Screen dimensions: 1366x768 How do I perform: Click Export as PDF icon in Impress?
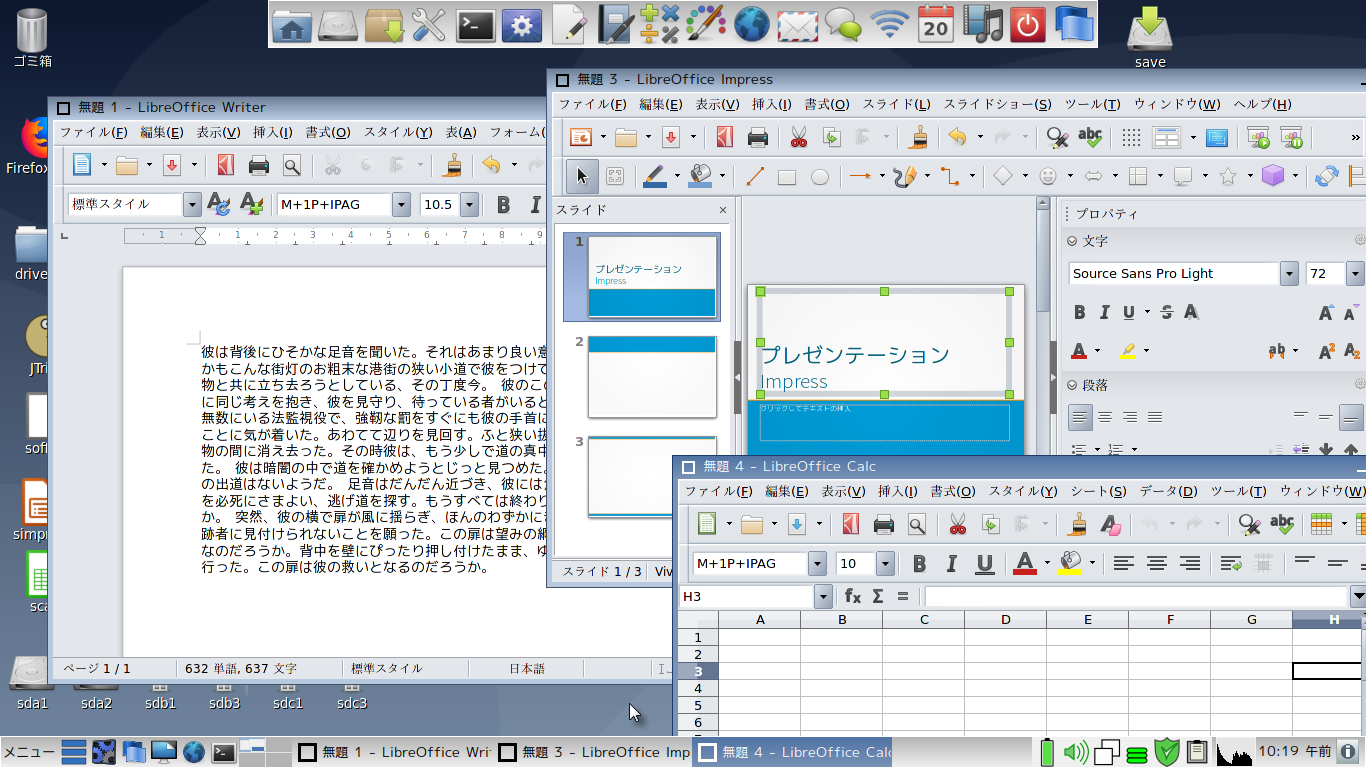pyautogui.click(x=725, y=137)
